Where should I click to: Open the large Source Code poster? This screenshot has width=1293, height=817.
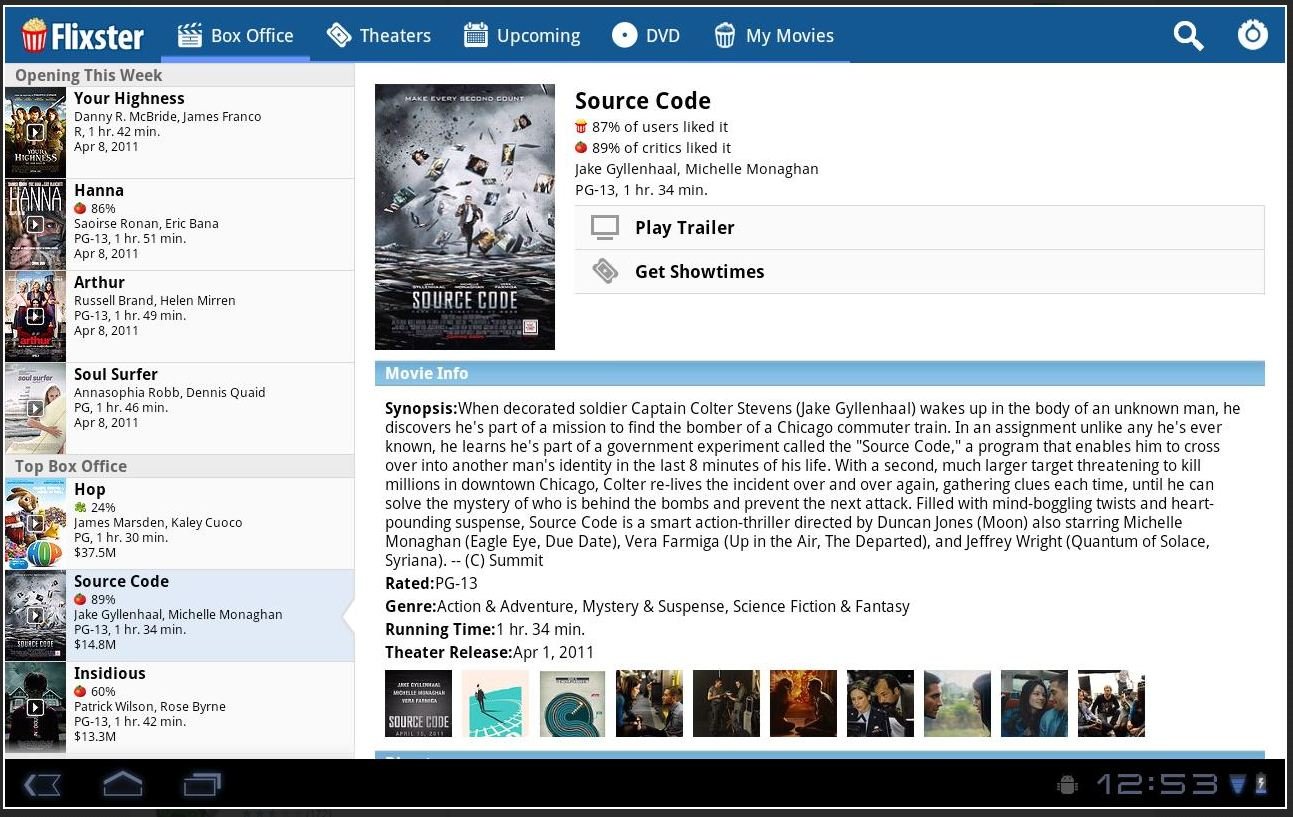pos(465,217)
